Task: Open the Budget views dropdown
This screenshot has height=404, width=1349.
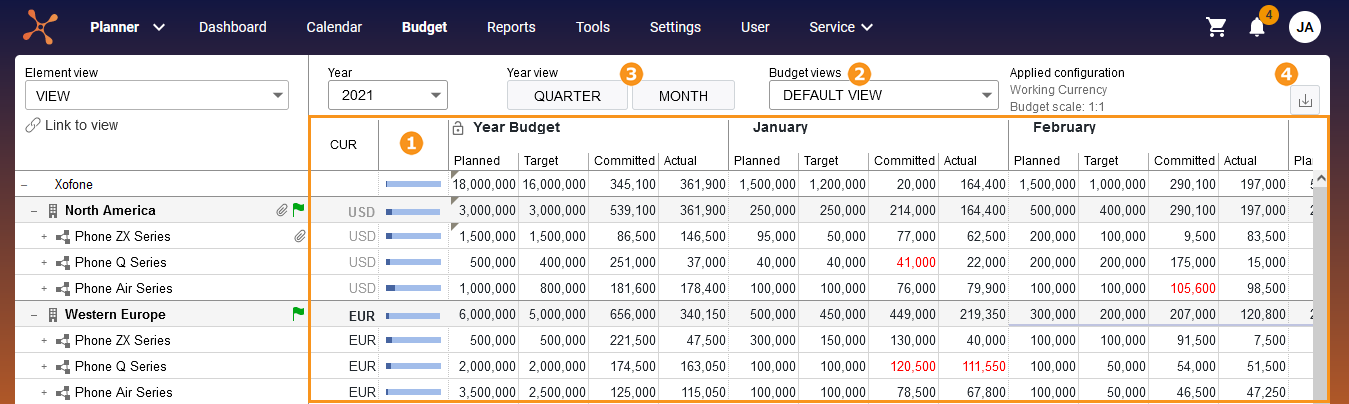Action: click(884, 95)
